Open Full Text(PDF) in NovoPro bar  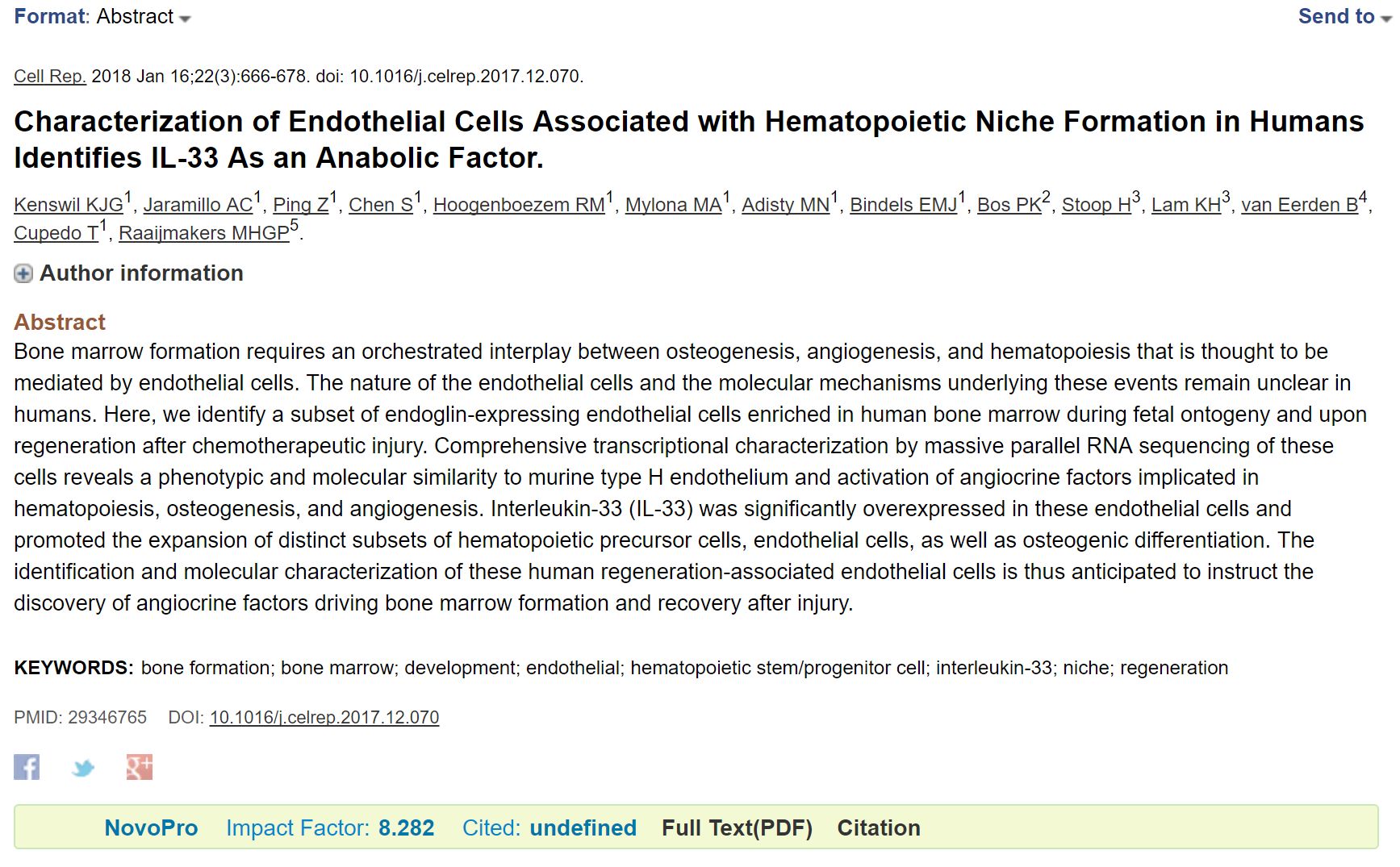[x=737, y=827]
